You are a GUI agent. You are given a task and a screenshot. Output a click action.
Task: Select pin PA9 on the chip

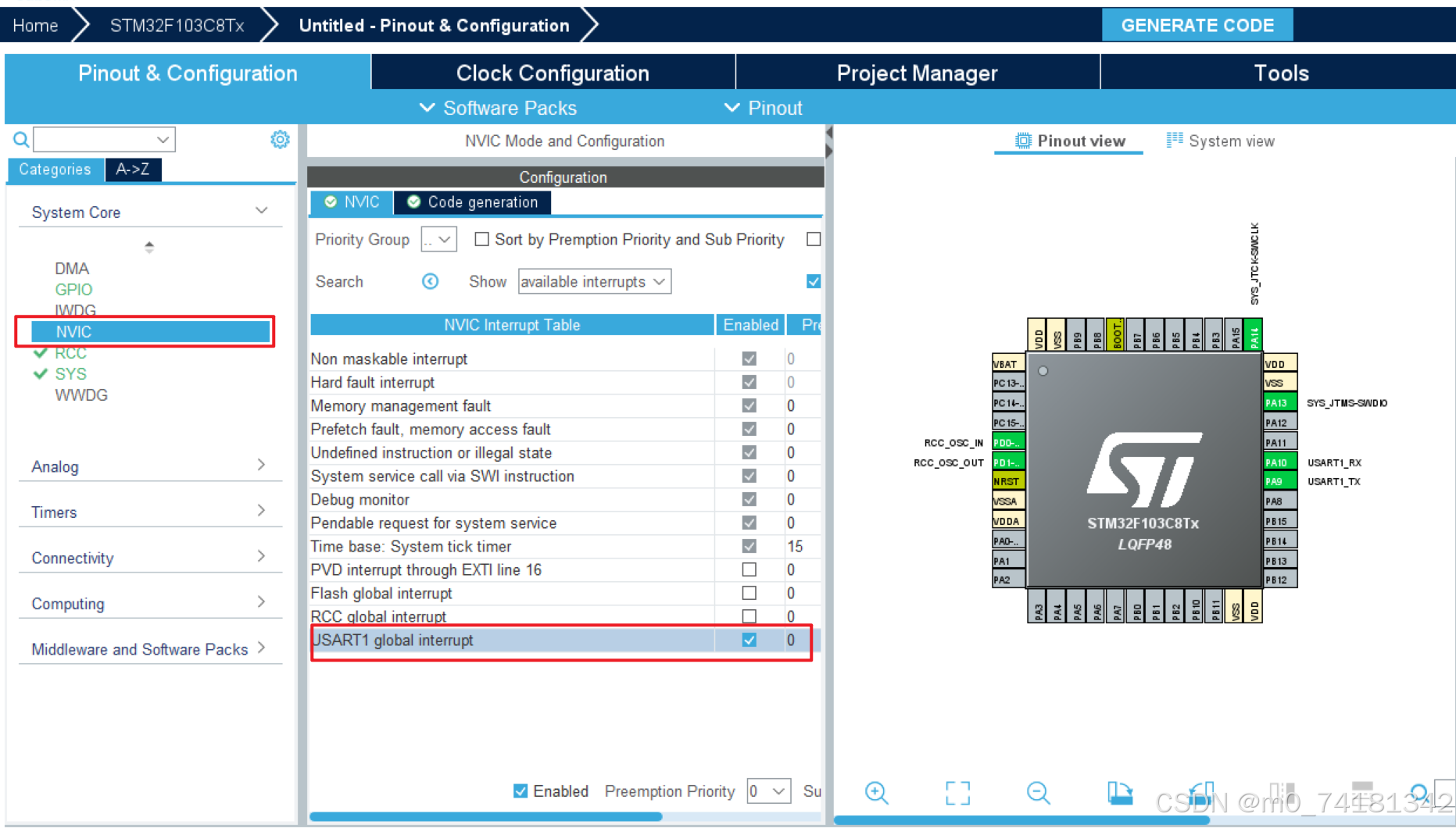pos(1280,481)
